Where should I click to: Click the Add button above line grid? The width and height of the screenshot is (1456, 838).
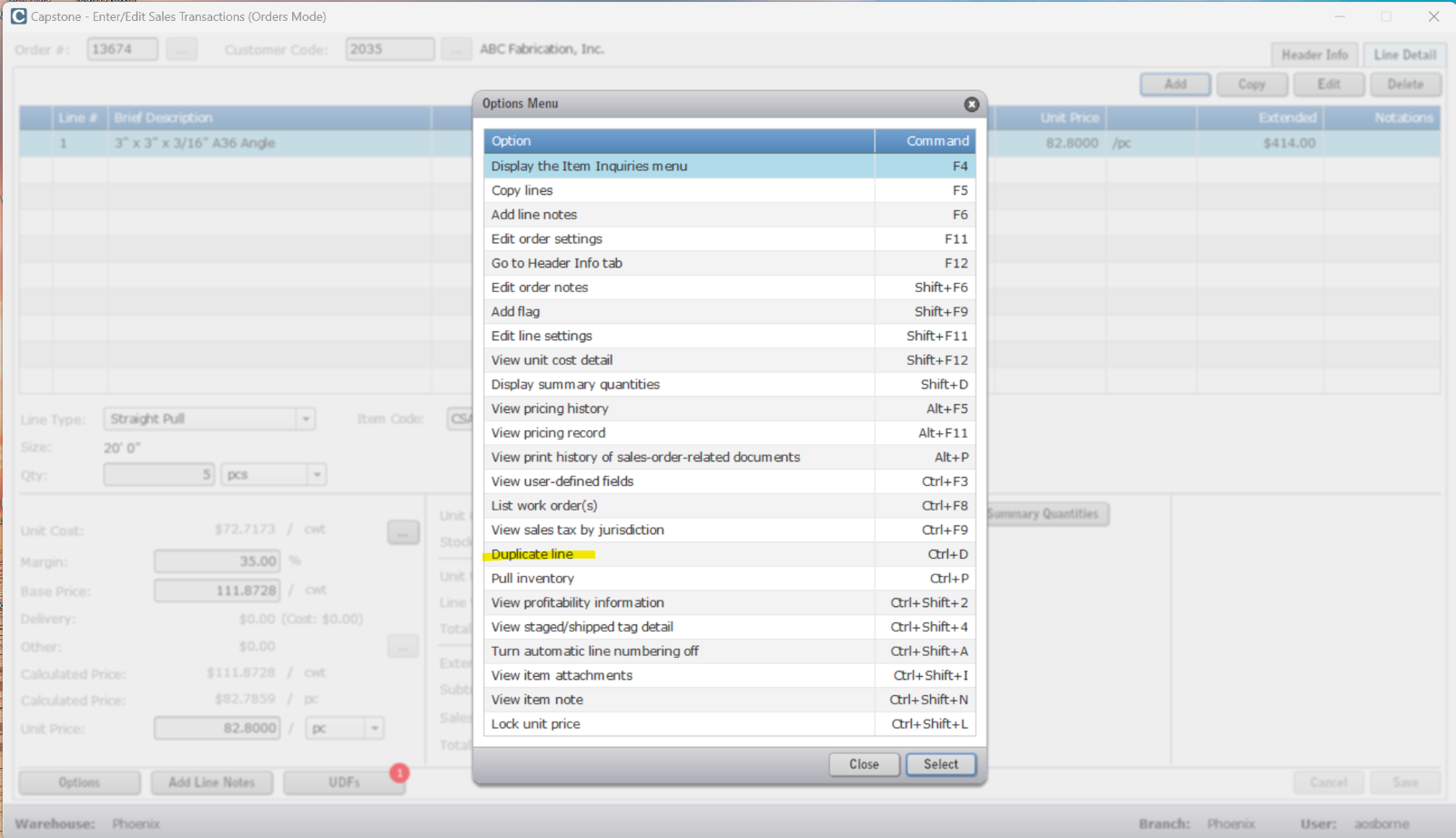point(1175,85)
